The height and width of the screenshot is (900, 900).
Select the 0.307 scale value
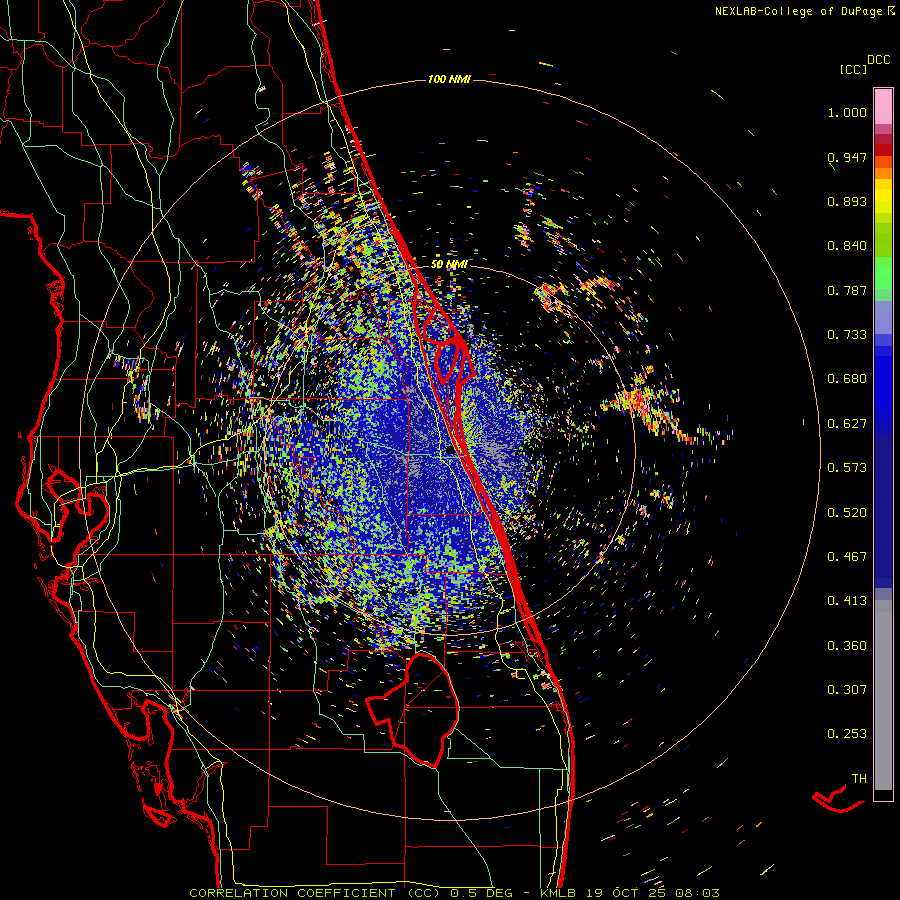pyautogui.click(x=847, y=690)
